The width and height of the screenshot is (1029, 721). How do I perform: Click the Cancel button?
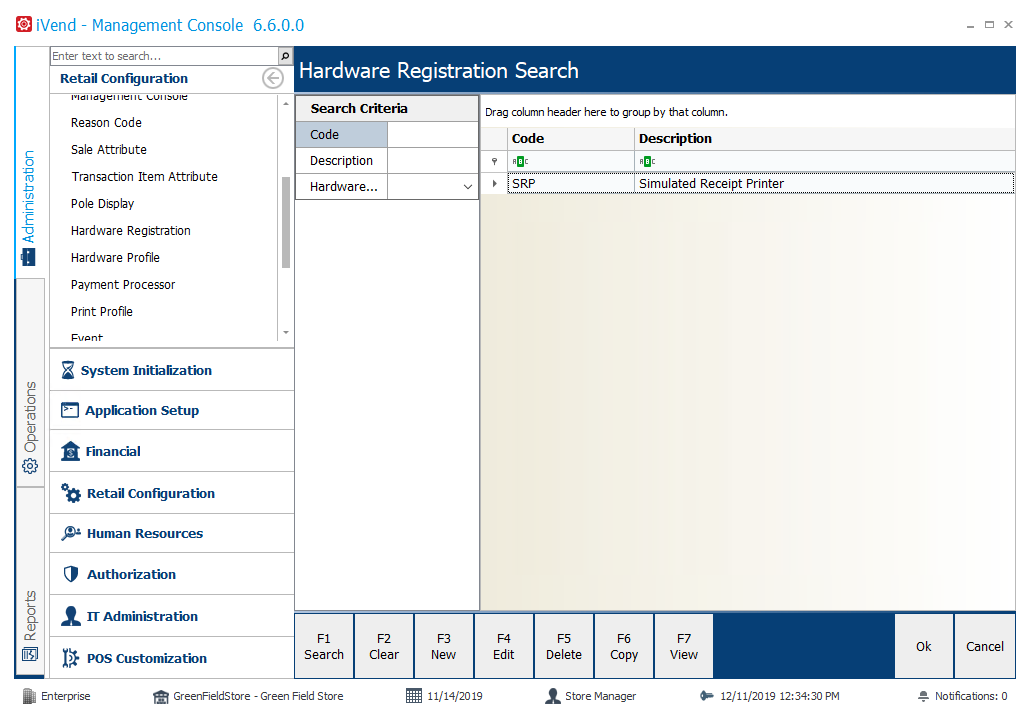point(985,646)
